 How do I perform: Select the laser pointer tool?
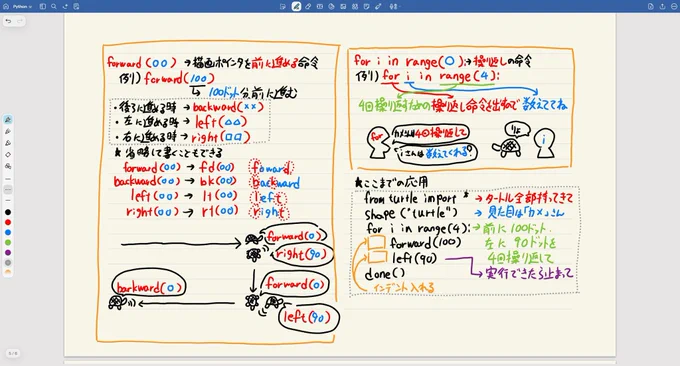click(378, 7)
